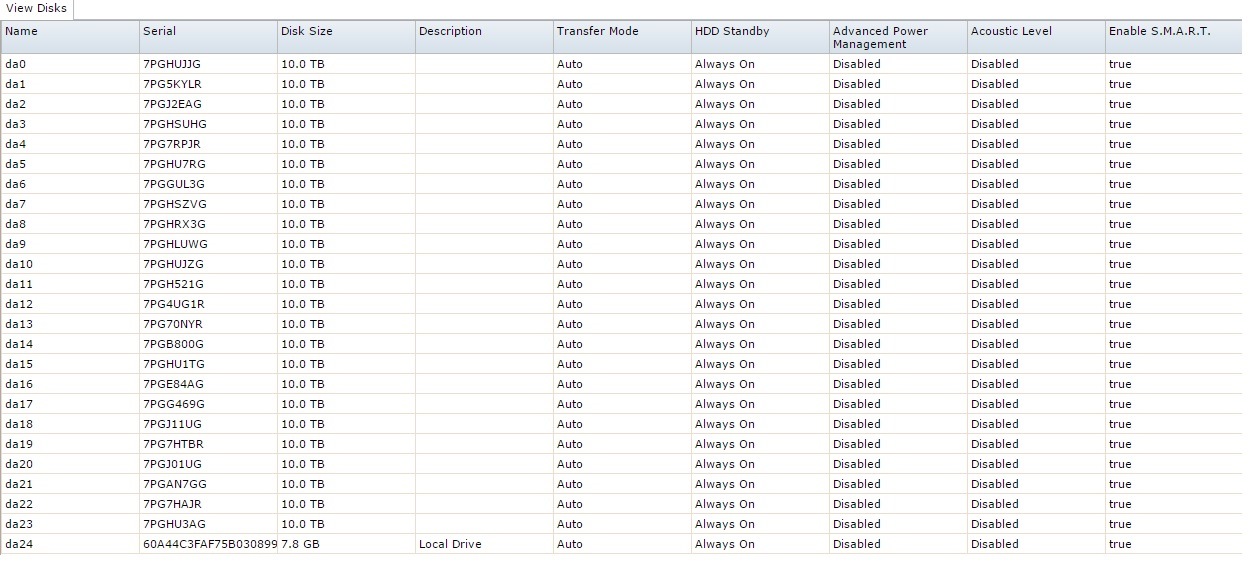The image size is (1256, 565).
Task: Select the da4 disk row name
Action: pyautogui.click(x=17, y=144)
